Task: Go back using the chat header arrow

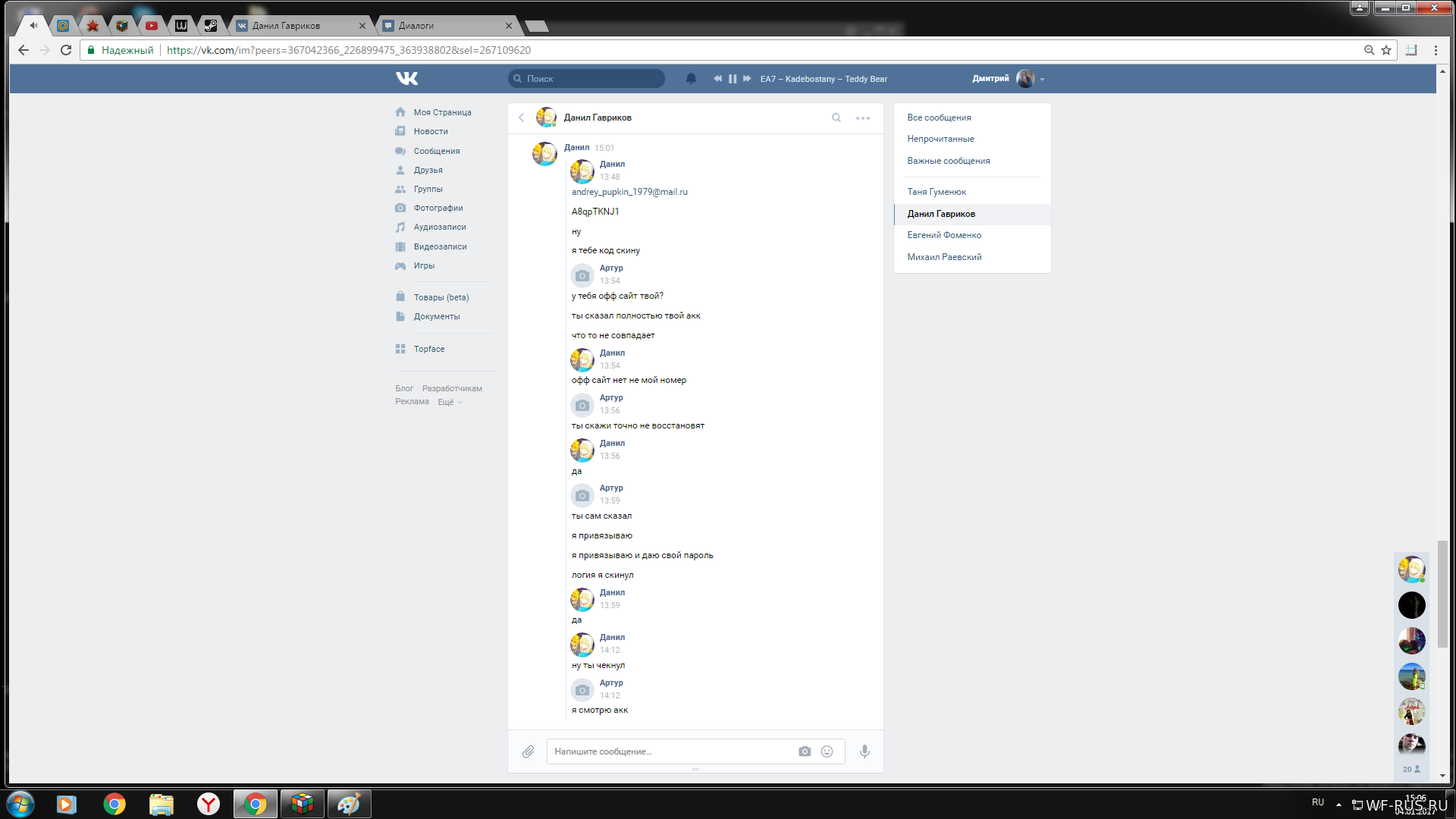Action: [522, 118]
